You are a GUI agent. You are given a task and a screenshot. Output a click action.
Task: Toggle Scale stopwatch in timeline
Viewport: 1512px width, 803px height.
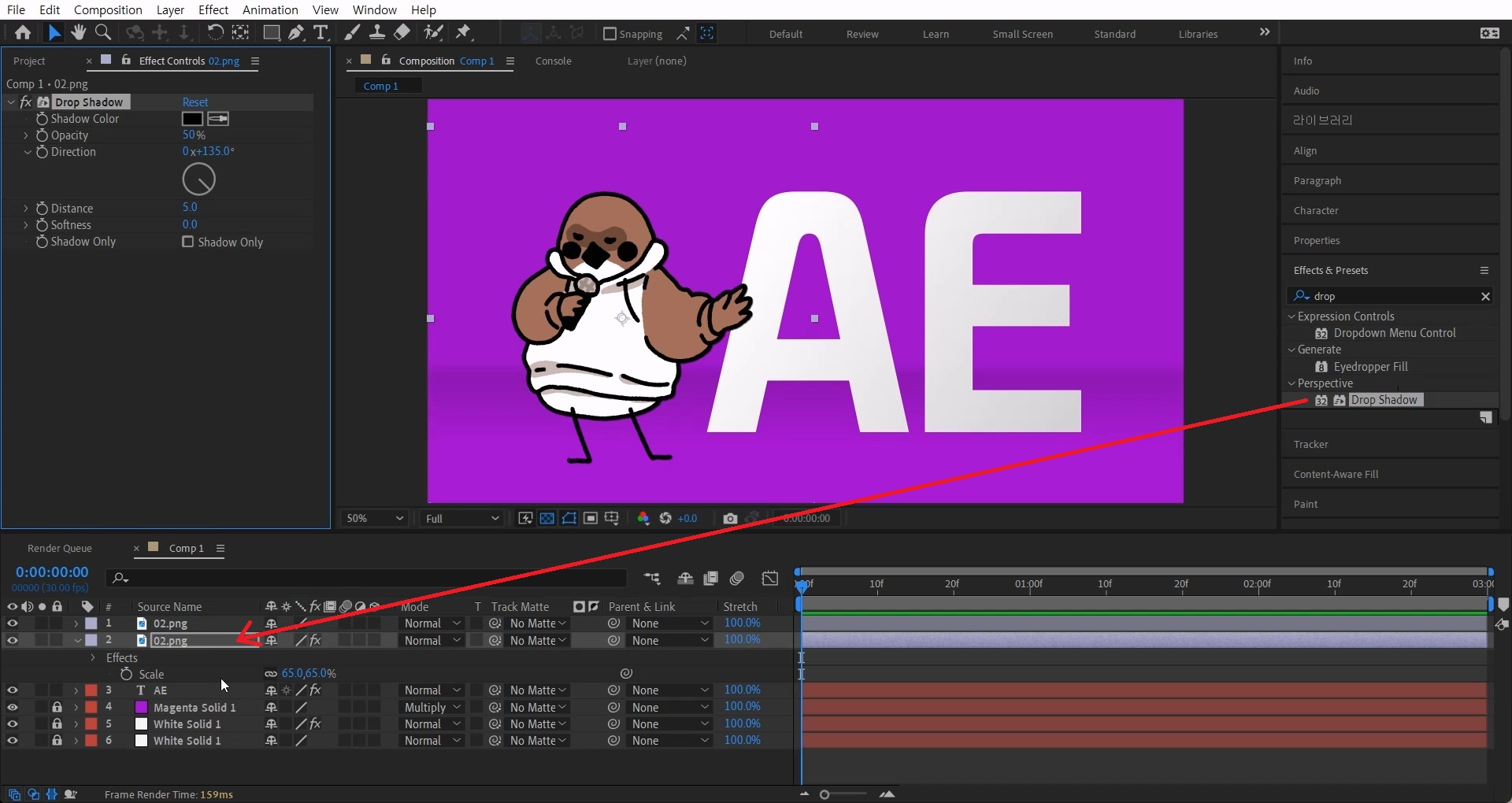point(126,674)
